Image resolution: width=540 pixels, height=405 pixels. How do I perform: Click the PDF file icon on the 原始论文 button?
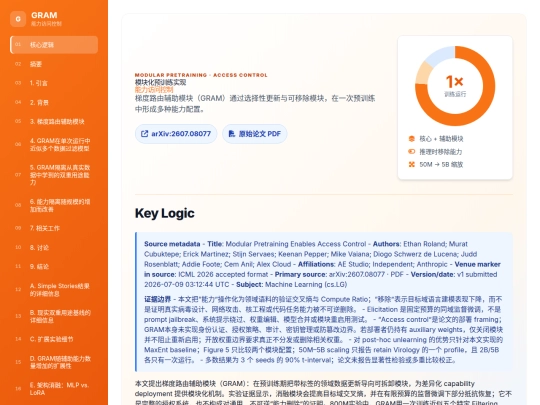pos(232,134)
